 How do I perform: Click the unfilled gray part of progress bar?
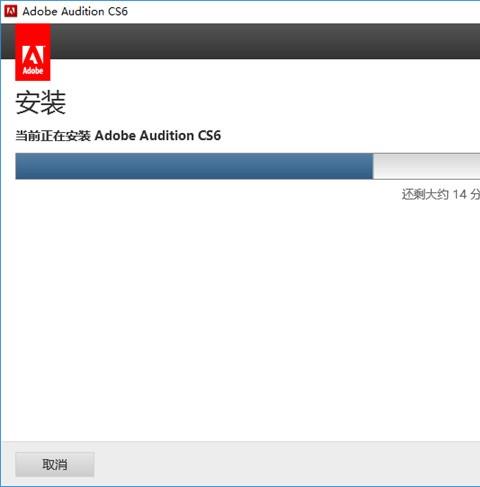pos(426,166)
